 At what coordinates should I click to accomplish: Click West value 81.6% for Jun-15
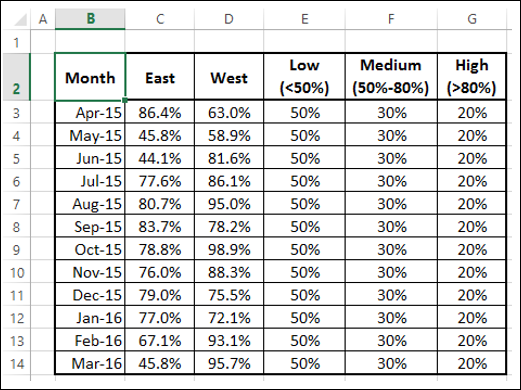[x=229, y=158]
